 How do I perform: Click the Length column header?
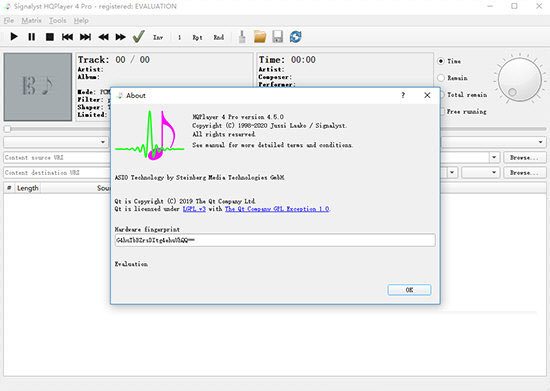tap(28, 188)
